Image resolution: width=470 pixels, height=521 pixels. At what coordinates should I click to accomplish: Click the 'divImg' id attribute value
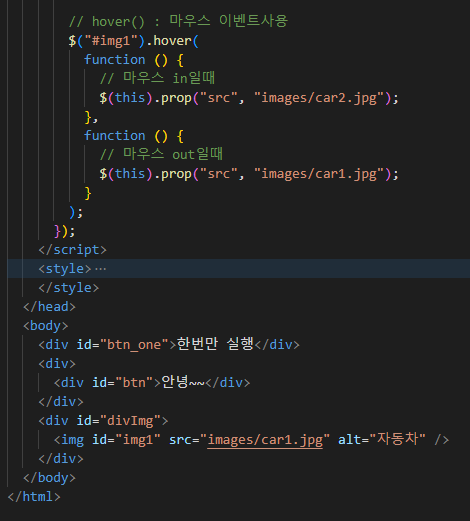point(130,421)
